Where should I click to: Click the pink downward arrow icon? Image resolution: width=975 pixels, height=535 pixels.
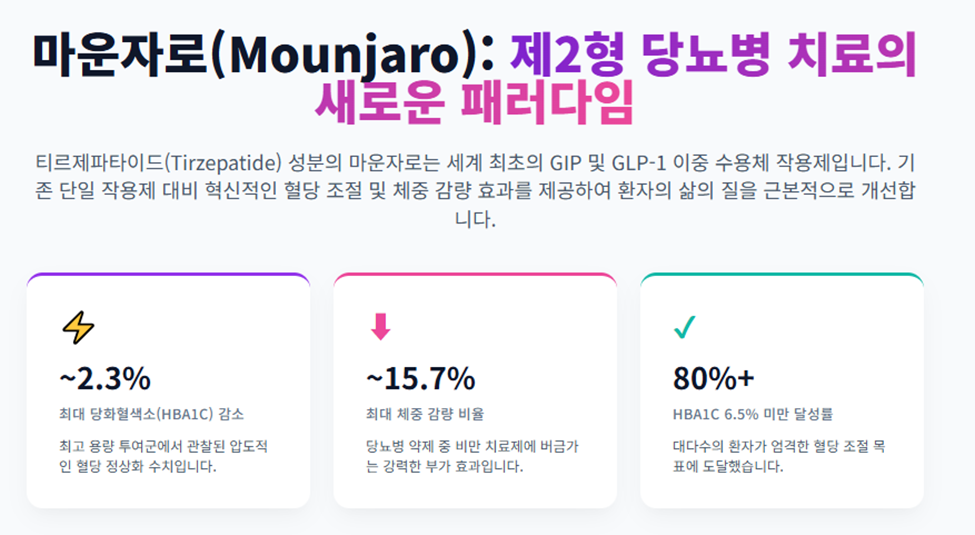point(381,327)
